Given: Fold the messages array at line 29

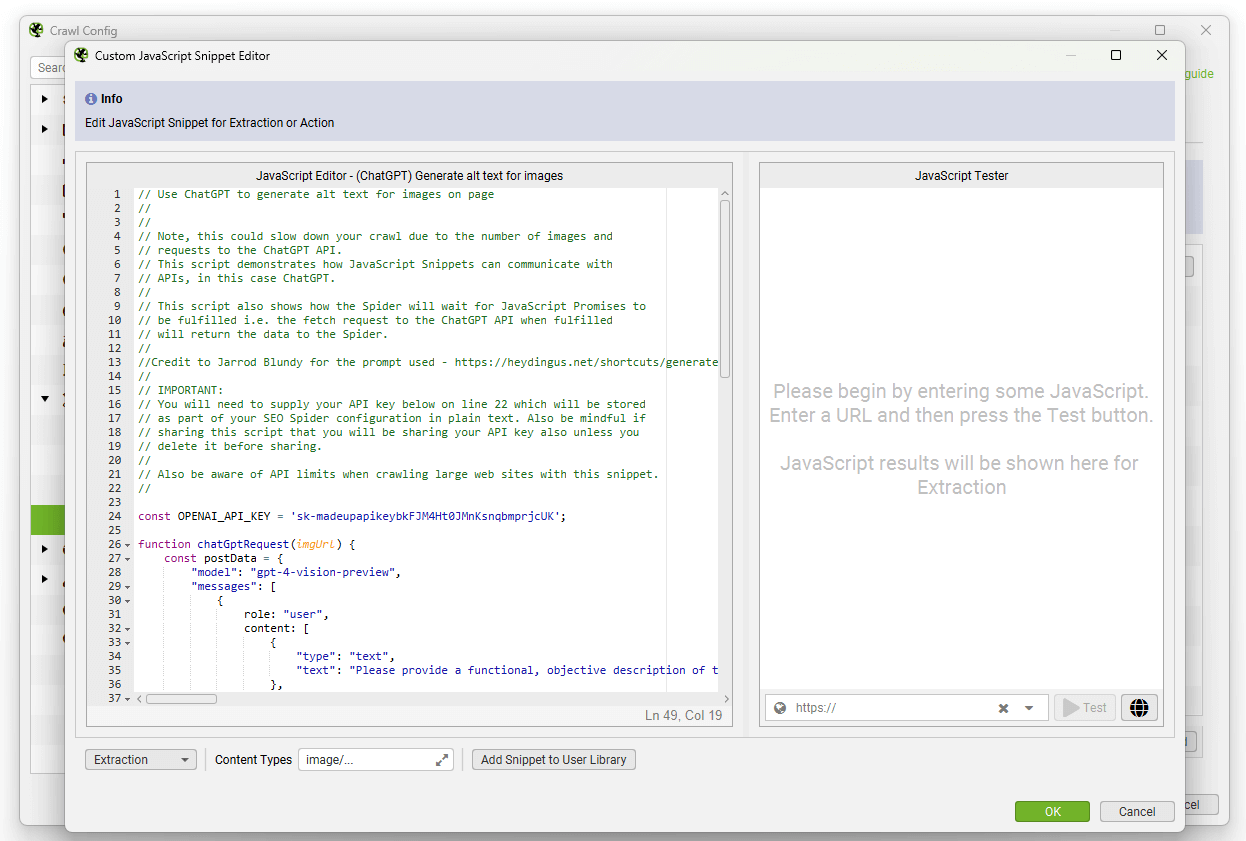Looking at the screenshot, I should click(x=127, y=587).
